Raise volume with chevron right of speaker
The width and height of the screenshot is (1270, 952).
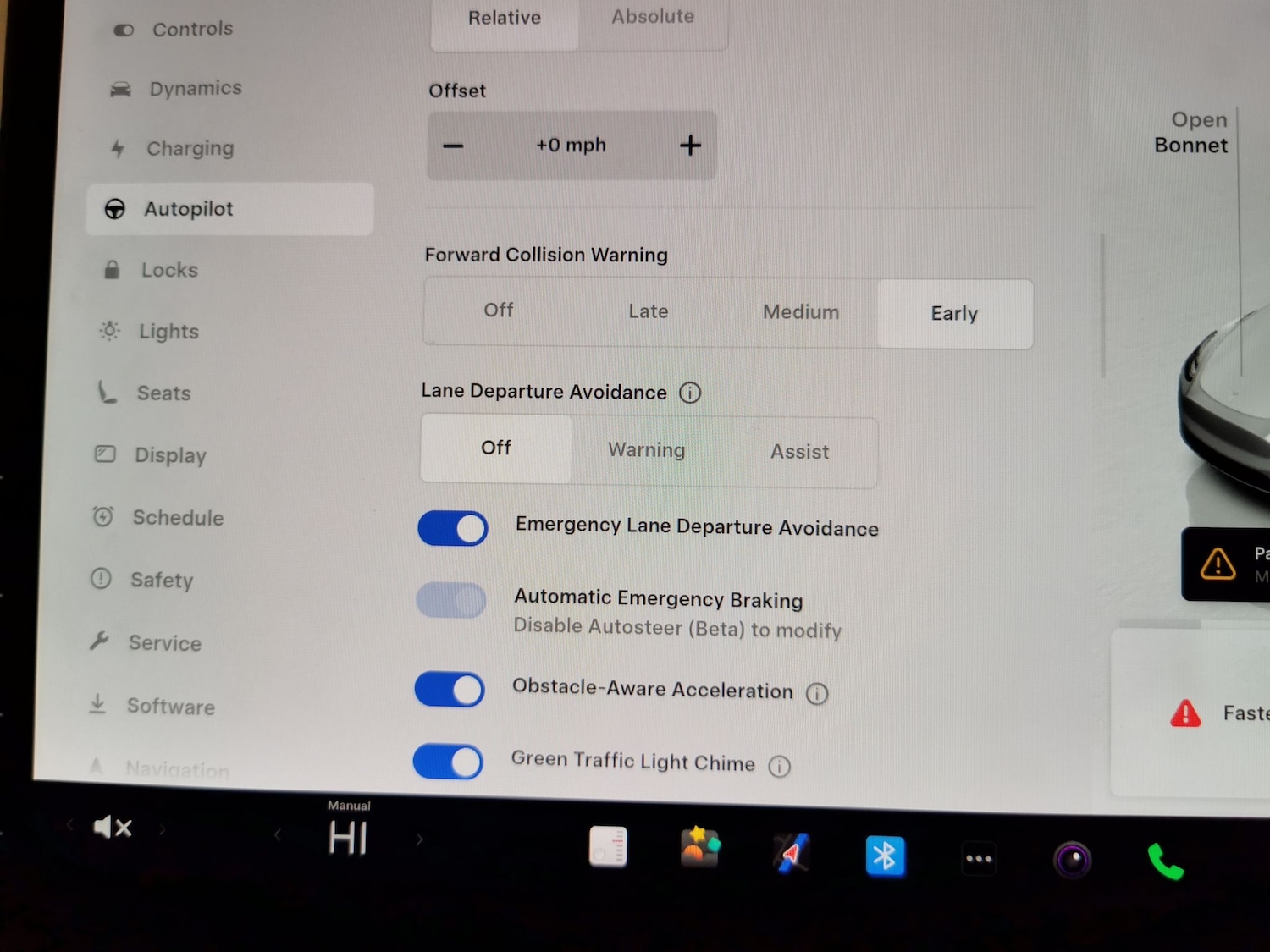(162, 829)
